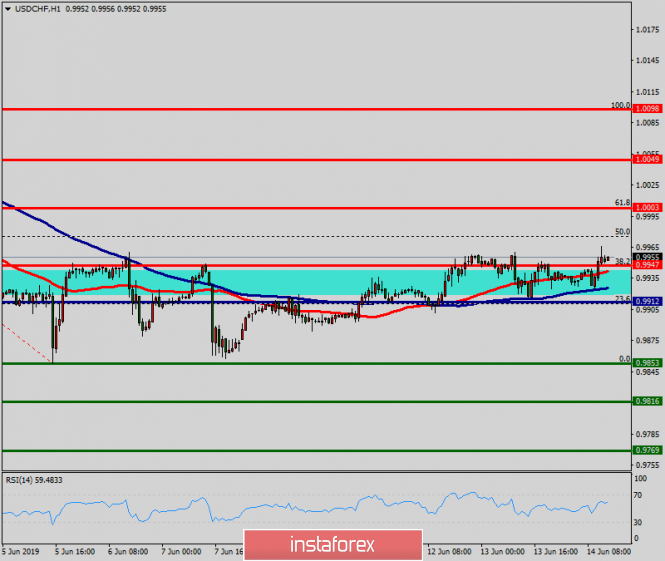Select the 1.0098 red price label
Viewport: 665px width, 561px height.
[x=647, y=108]
